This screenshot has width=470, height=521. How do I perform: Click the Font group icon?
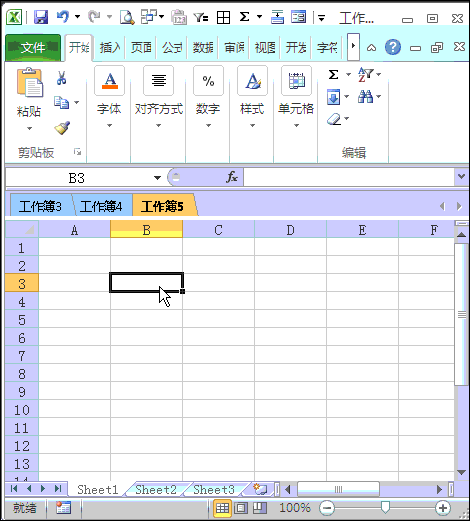tap(110, 81)
